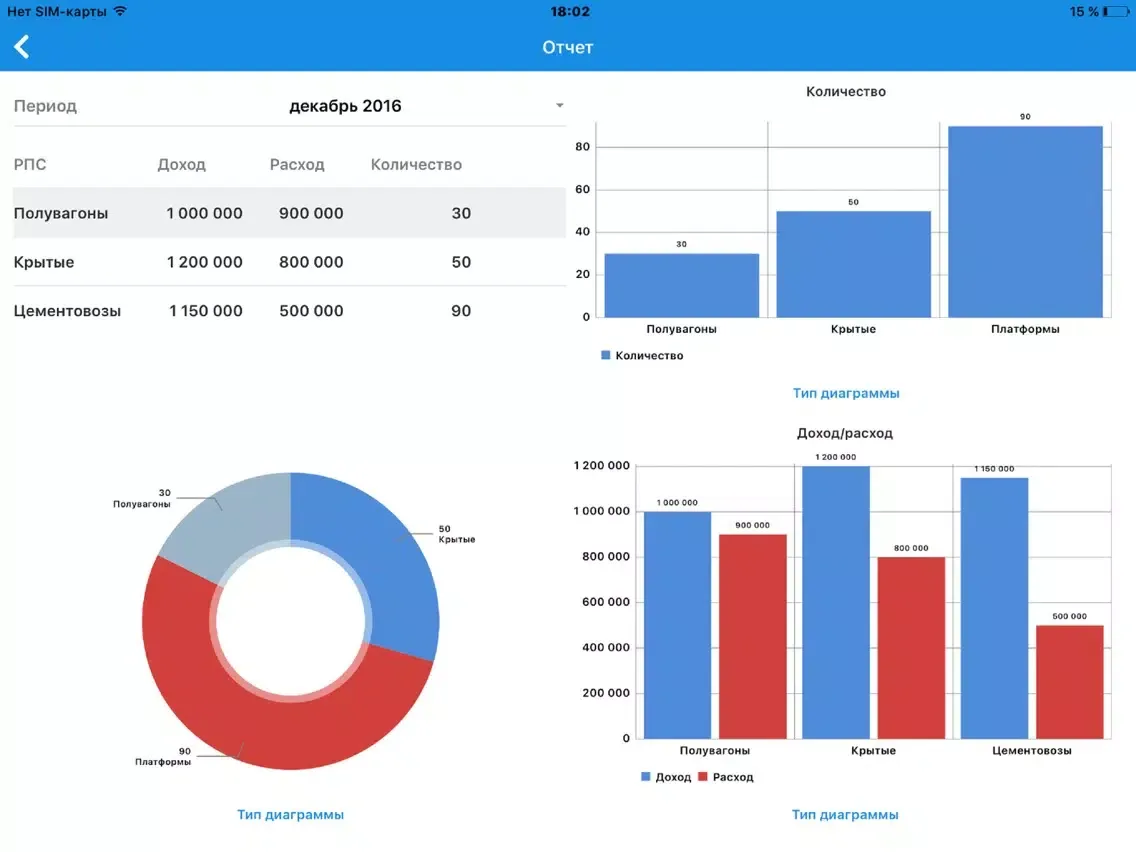Tap the Платформы bar showing 90

click(x=1025, y=222)
